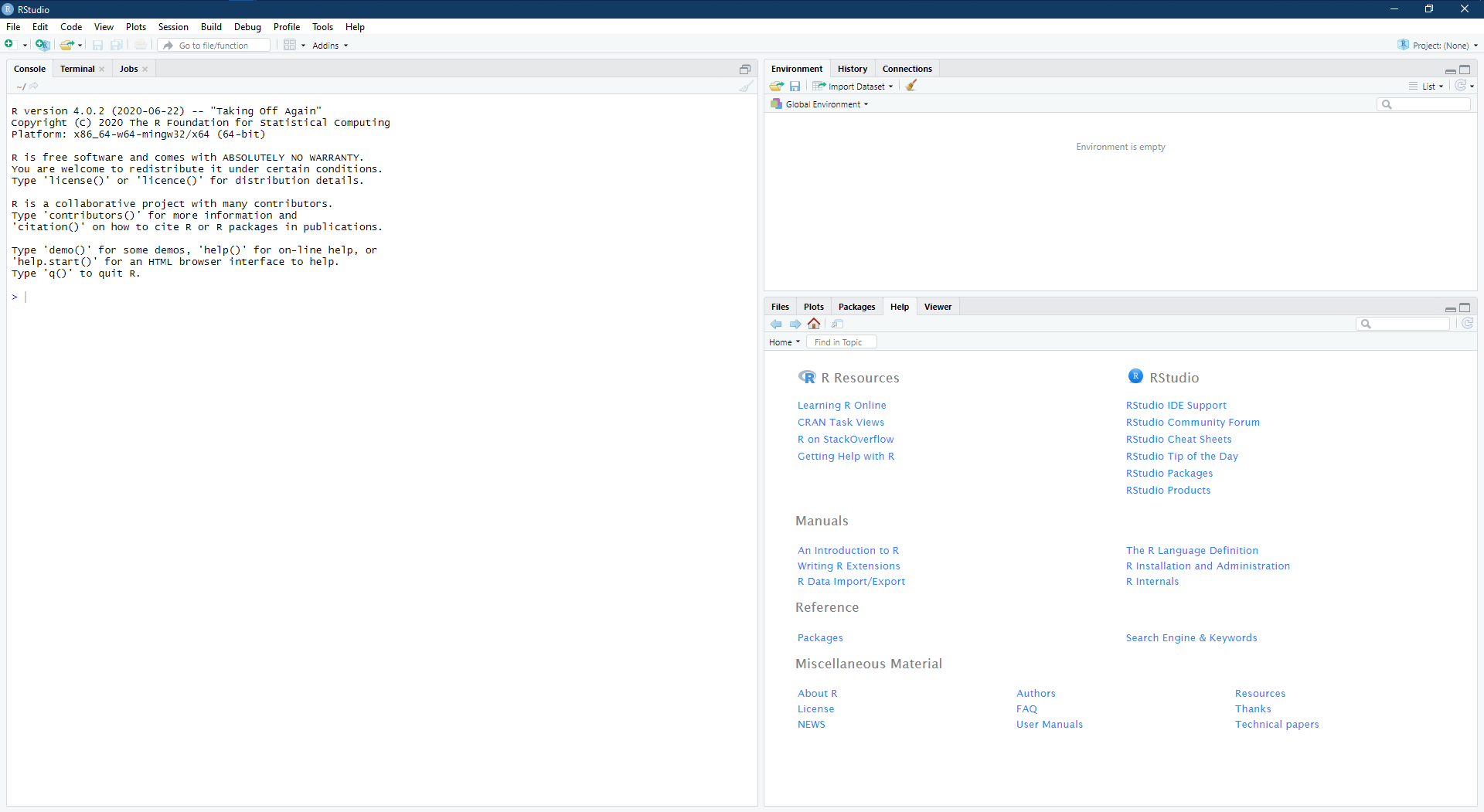Screen dimensions: 1484x812
Task: Click the Help refresh icon
Action: pos(1467,324)
